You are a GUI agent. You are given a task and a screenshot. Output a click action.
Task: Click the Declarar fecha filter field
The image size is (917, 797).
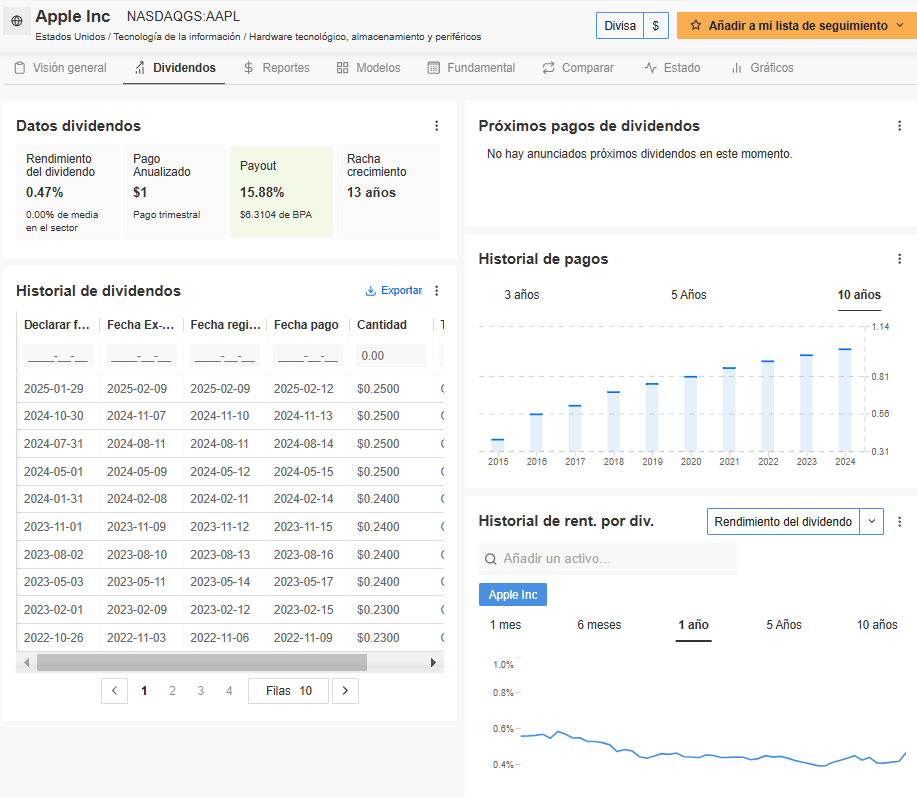pyautogui.click(x=58, y=356)
